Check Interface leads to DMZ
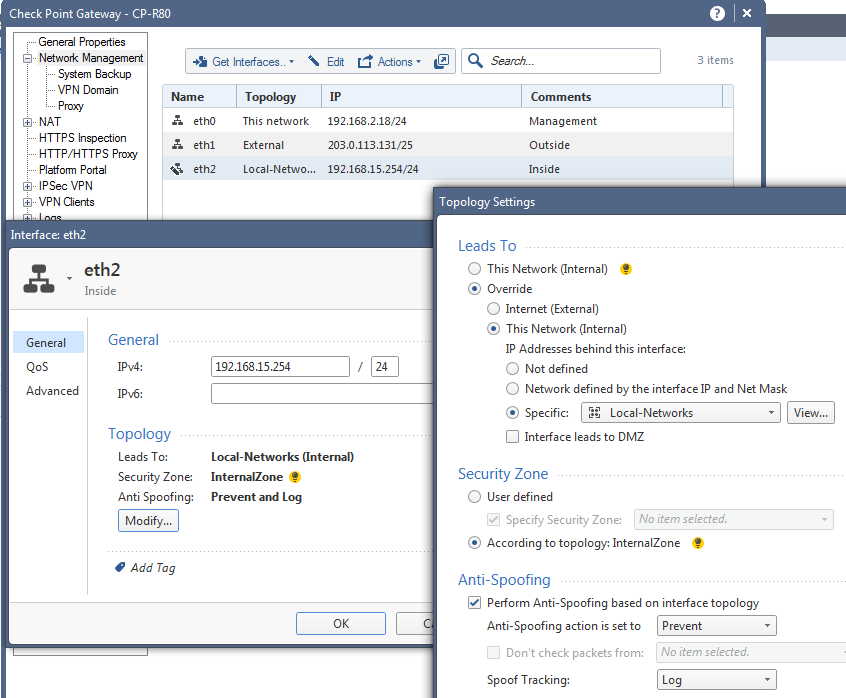This screenshot has height=698, width=846. tap(512, 436)
